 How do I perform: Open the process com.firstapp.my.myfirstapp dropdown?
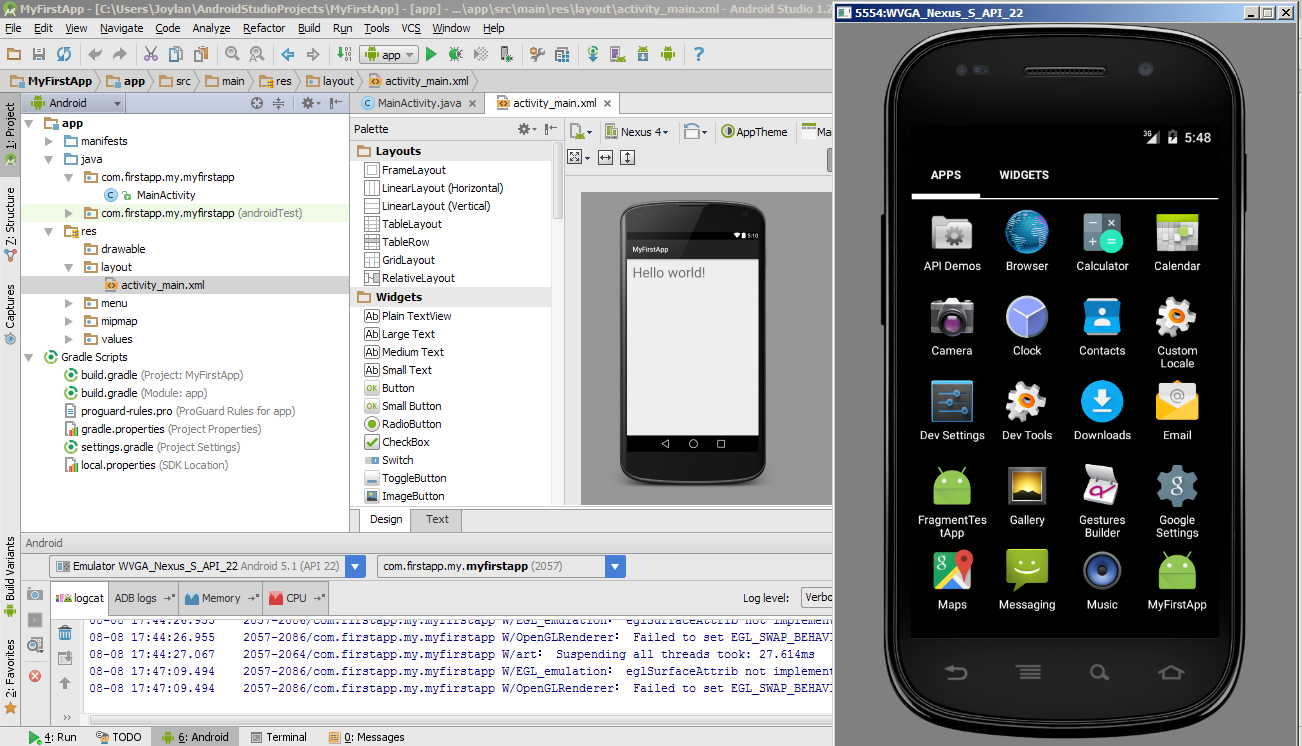[502, 566]
